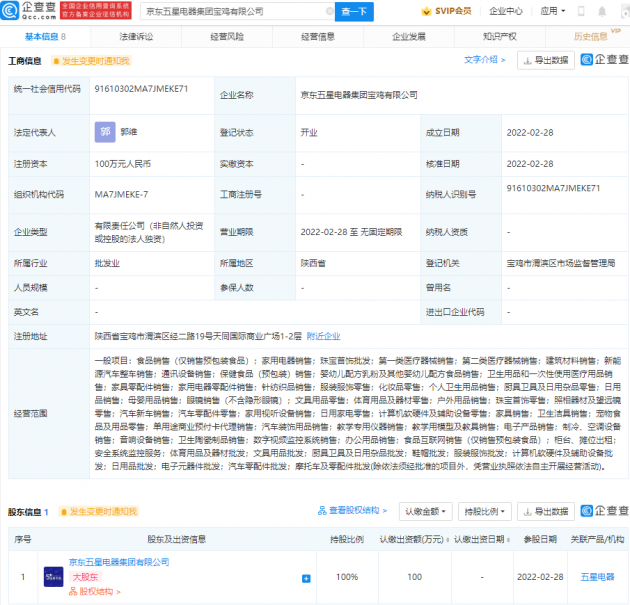Screen dimensions: 630x605
Task: Open the 认缴金额 filter dropdown
Action: (425, 511)
